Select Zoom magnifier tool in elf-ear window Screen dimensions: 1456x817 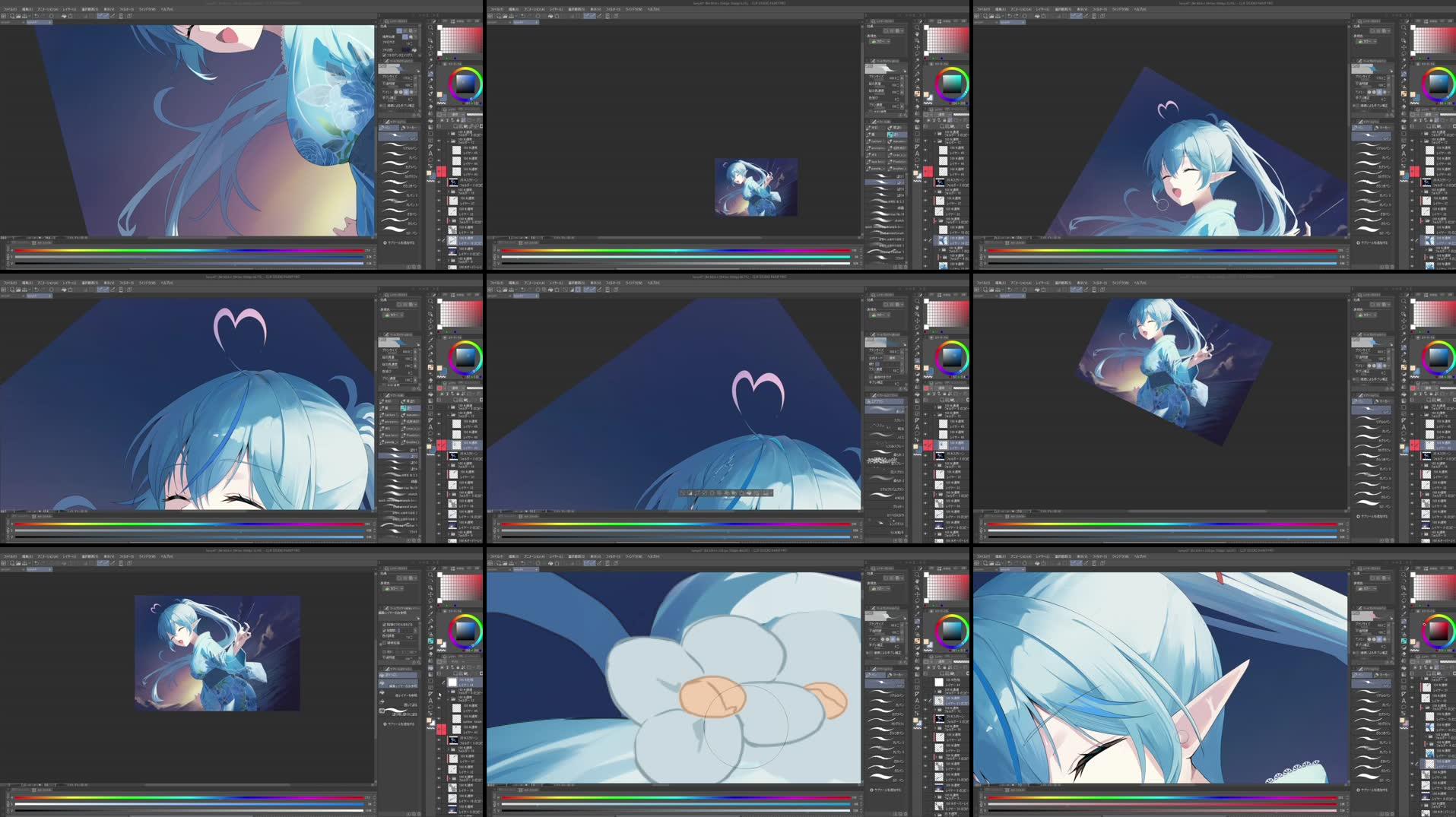coord(1404,574)
